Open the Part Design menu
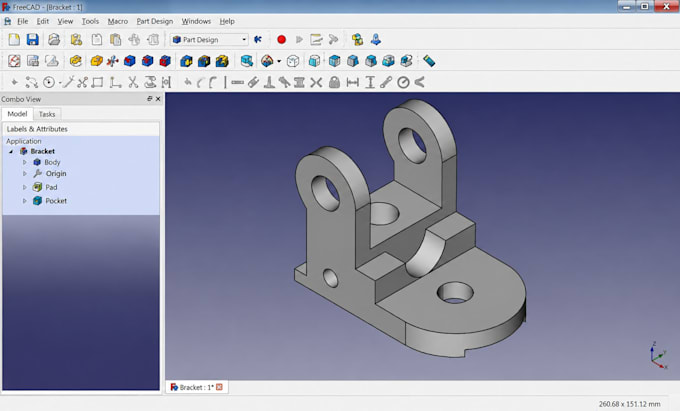Image resolution: width=680 pixels, height=411 pixels. point(154,21)
